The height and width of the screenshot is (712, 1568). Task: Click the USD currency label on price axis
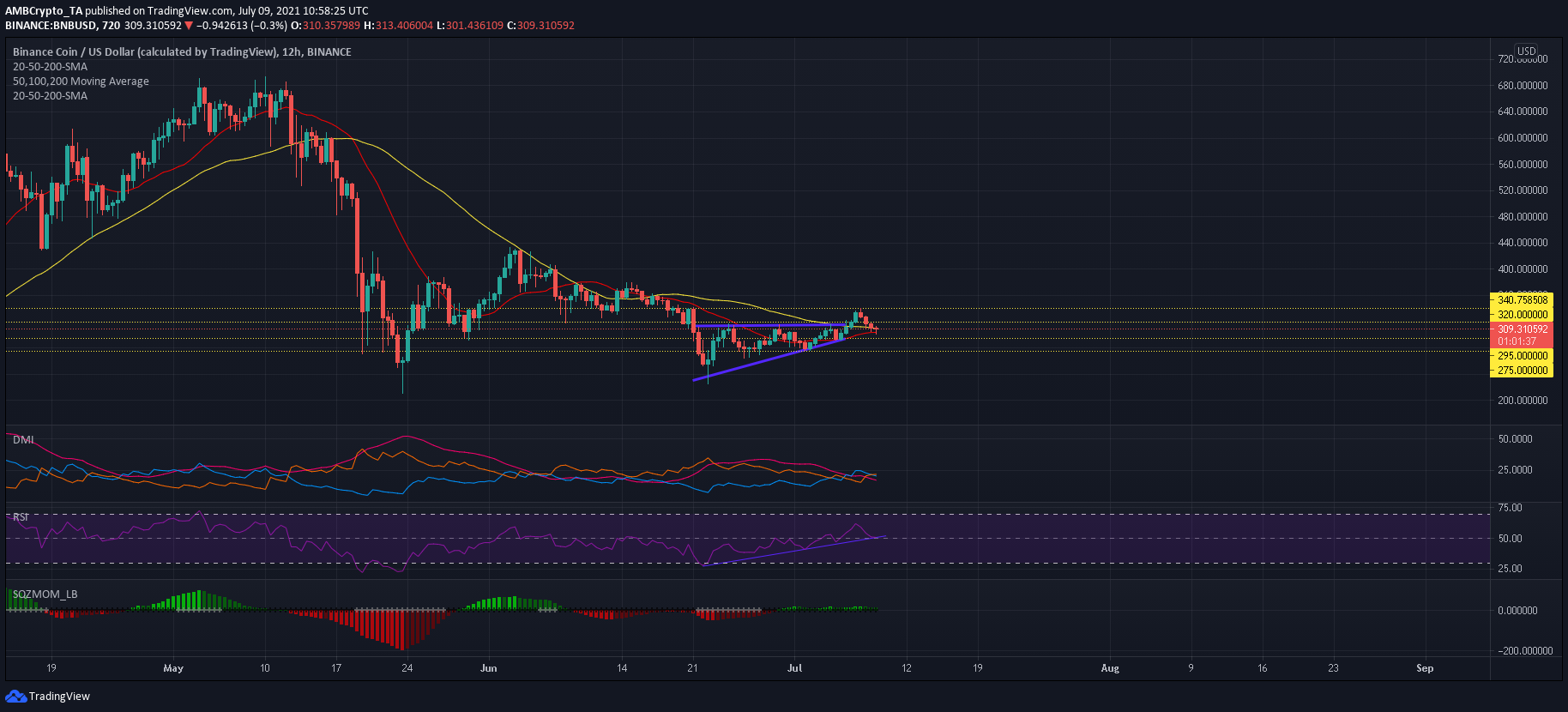[x=1526, y=51]
